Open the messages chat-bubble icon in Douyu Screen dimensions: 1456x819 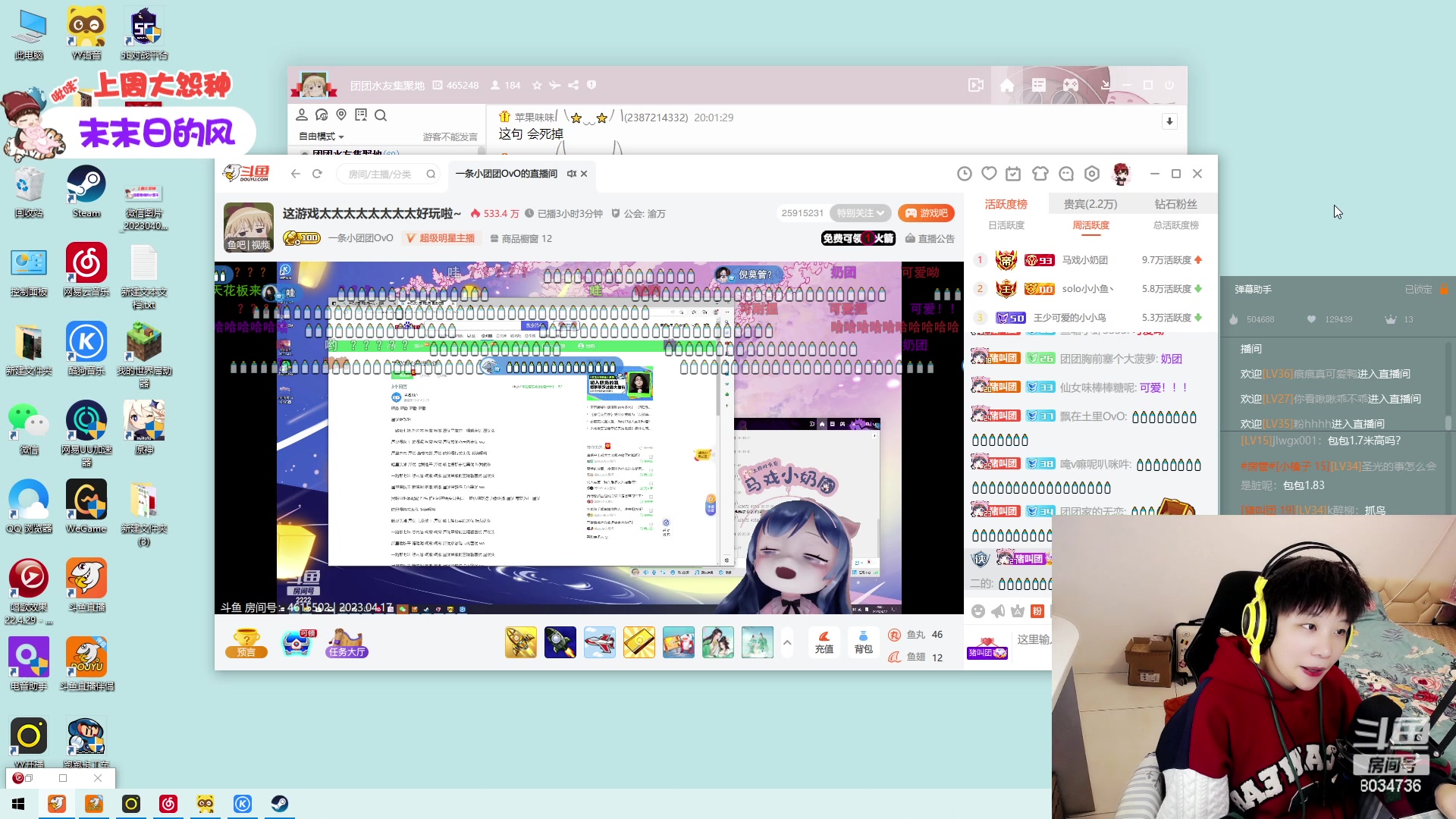click(x=1066, y=174)
